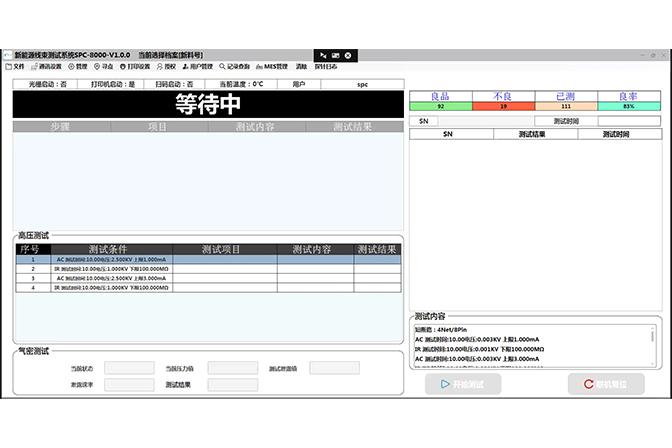Open 通讯设置 communication settings
The image size is (672, 448).
click(46, 67)
